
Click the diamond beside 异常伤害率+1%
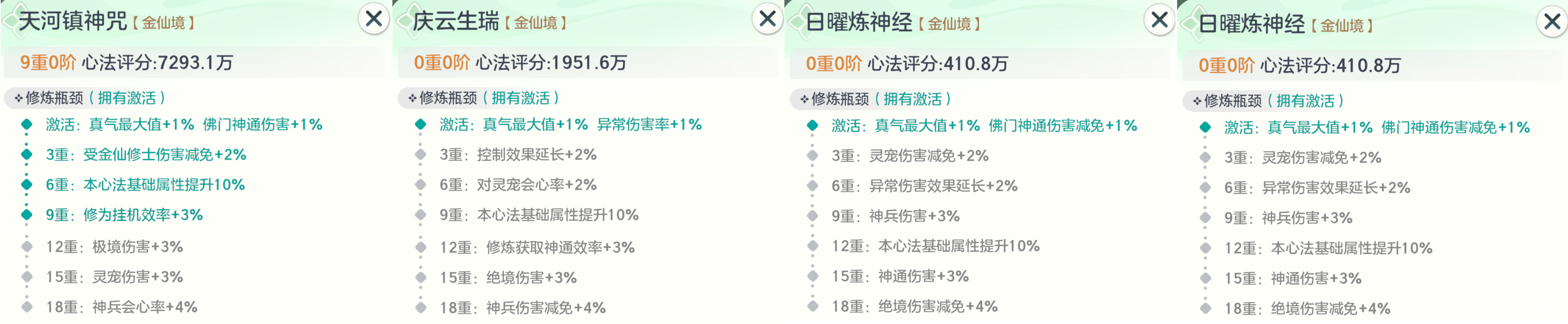coord(421,124)
